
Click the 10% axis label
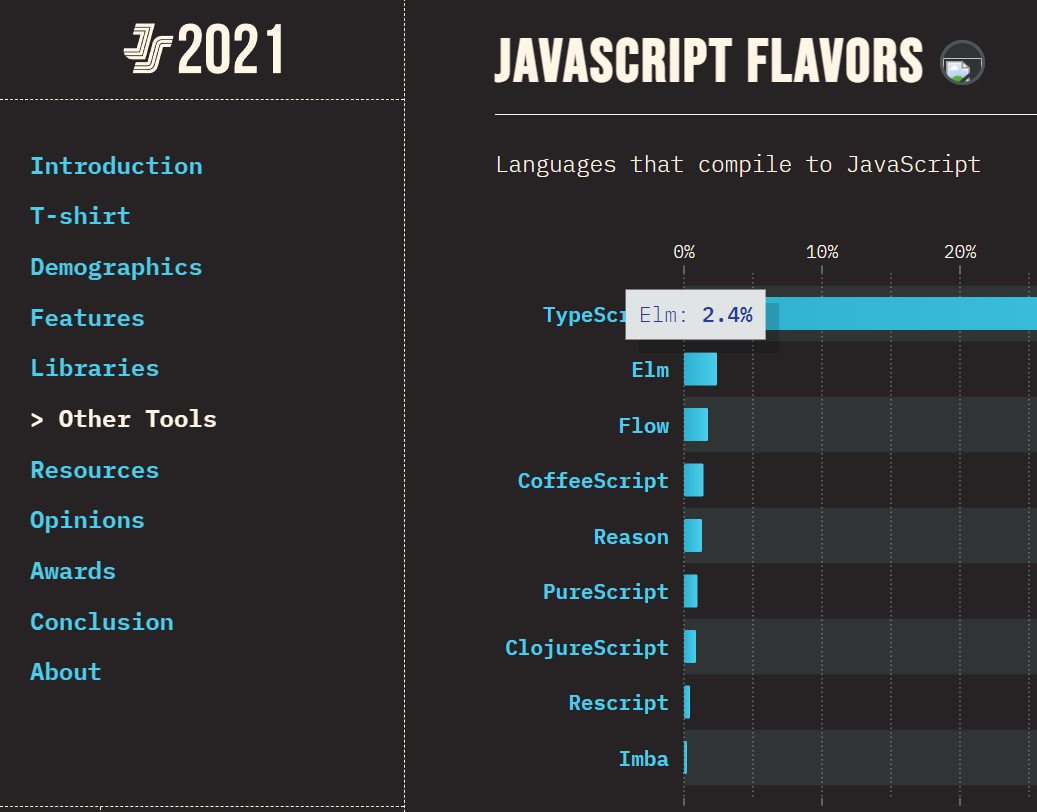point(822,252)
